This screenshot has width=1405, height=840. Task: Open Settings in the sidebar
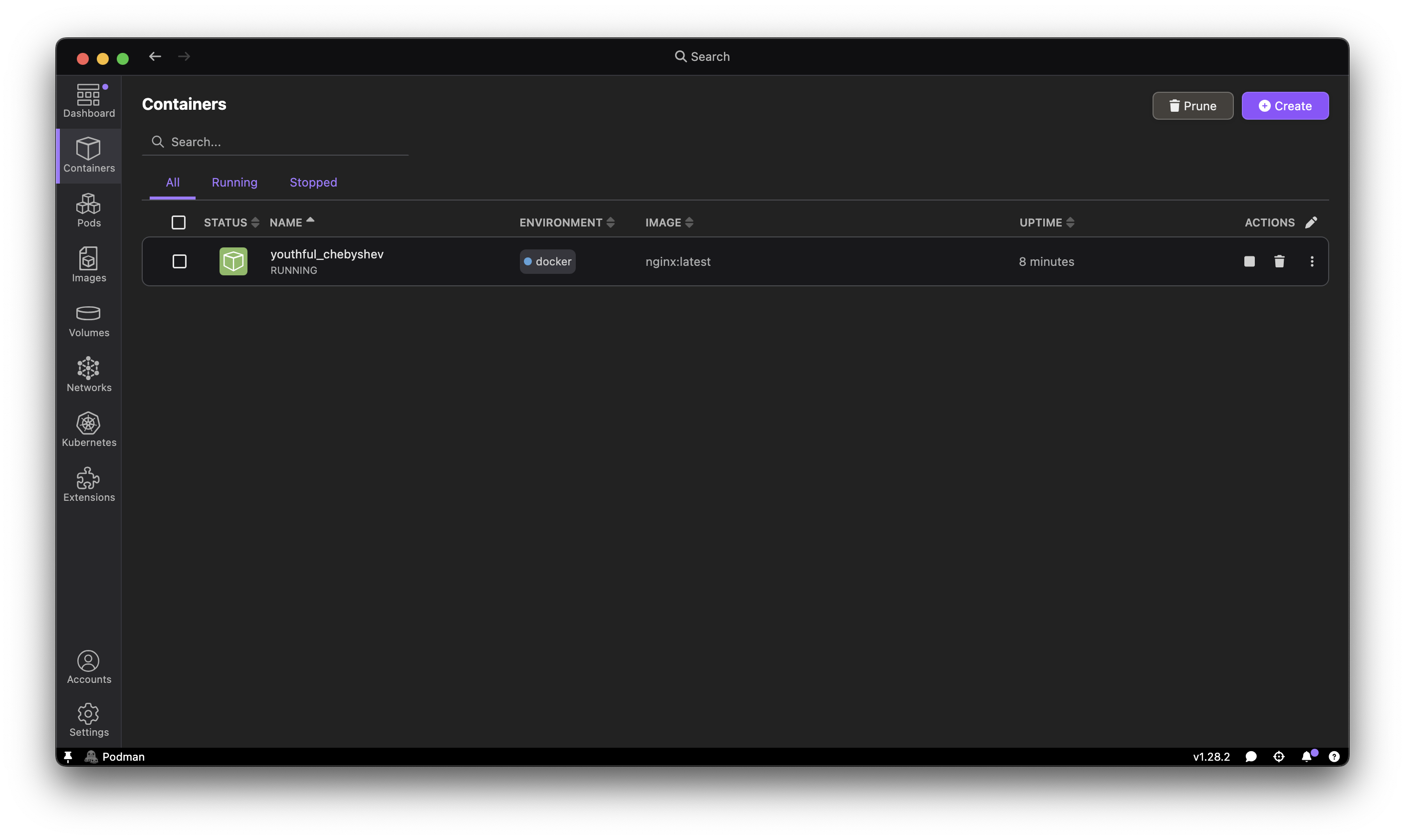click(89, 720)
